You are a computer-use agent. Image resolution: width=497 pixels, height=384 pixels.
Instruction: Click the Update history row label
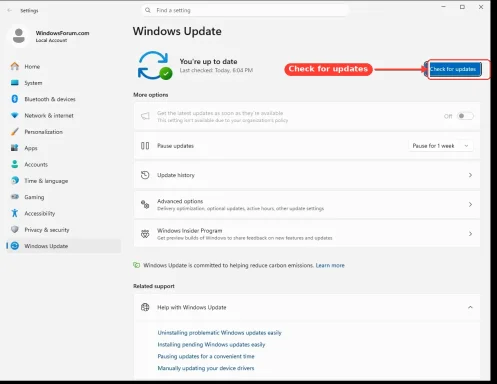(x=176, y=175)
